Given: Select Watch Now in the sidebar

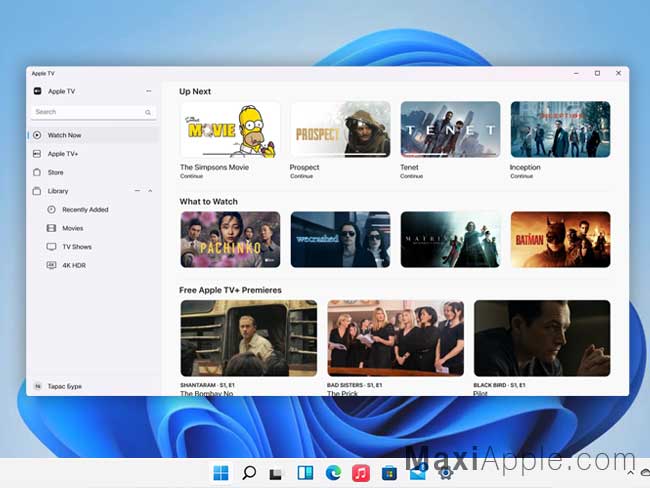Looking at the screenshot, I should point(94,135).
